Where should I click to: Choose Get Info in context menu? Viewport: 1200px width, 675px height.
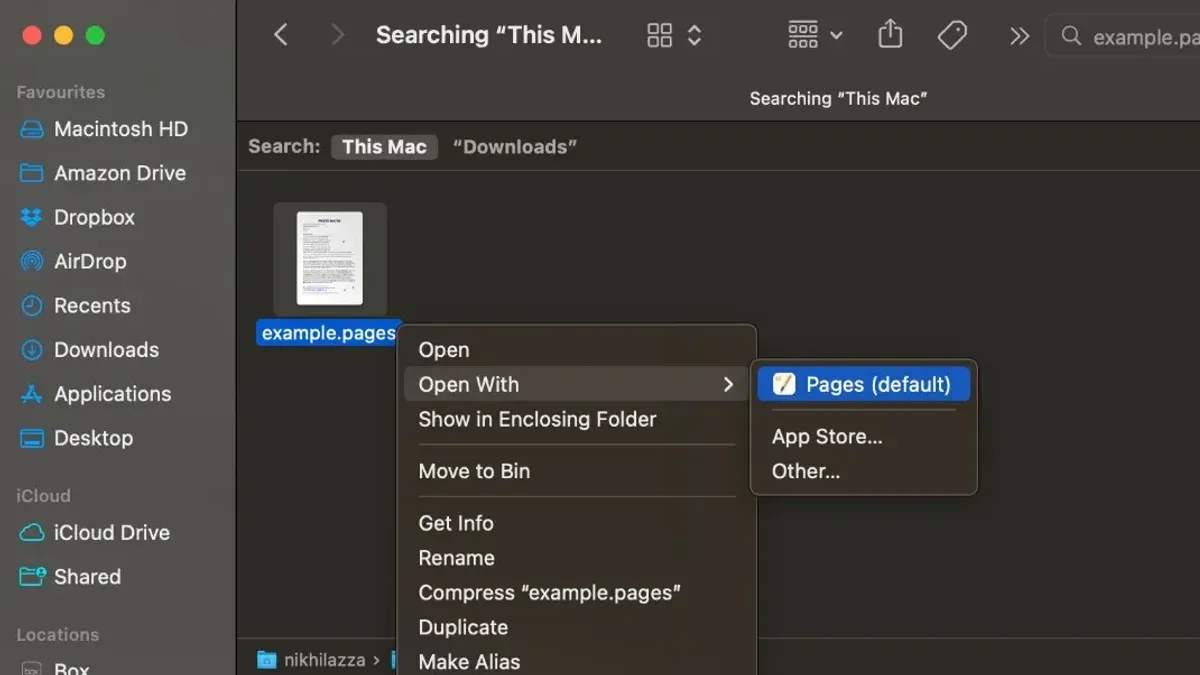click(576, 523)
